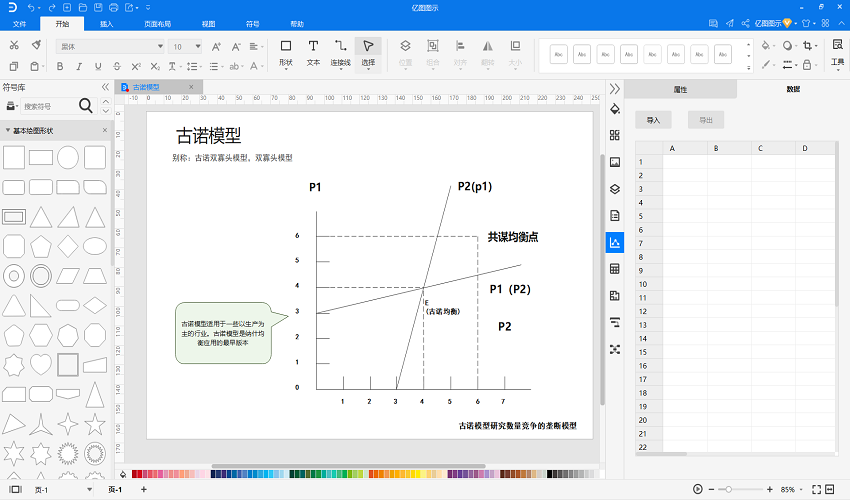The image size is (850, 500).
Task: Add a new page with plus button
Action: (144, 489)
